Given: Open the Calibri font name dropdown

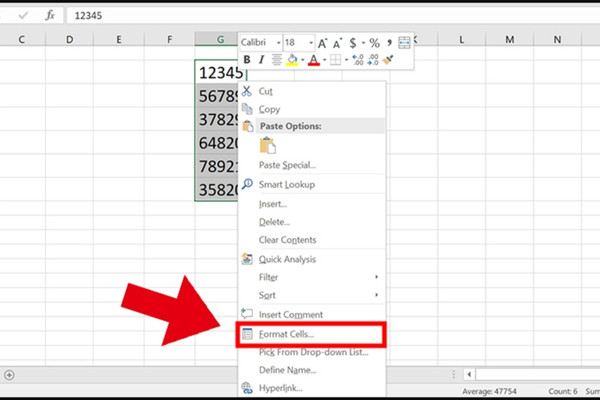Looking at the screenshot, I should [278, 43].
